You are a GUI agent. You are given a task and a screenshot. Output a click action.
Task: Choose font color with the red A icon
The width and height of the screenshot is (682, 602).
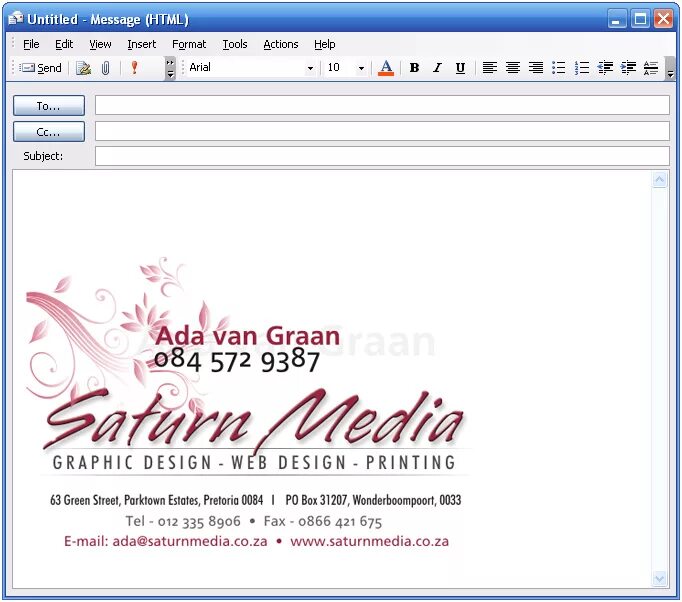coord(386,68)
